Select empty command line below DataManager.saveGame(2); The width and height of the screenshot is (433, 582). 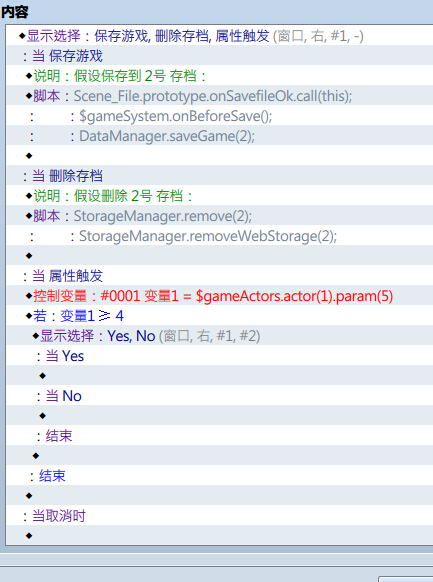pyautogui.click(x=220, y=156)
